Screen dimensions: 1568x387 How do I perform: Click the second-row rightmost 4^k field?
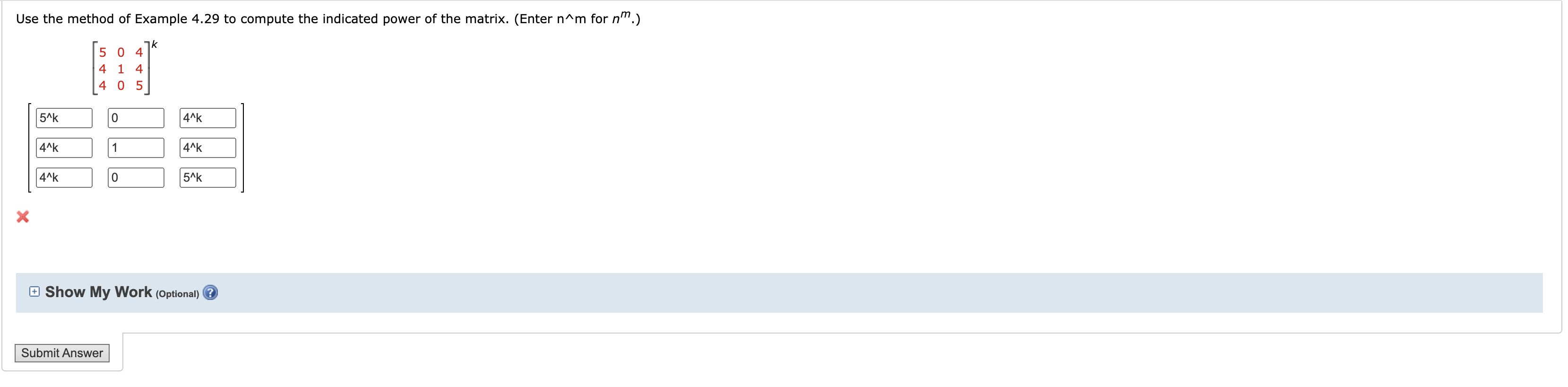(207, 148)
